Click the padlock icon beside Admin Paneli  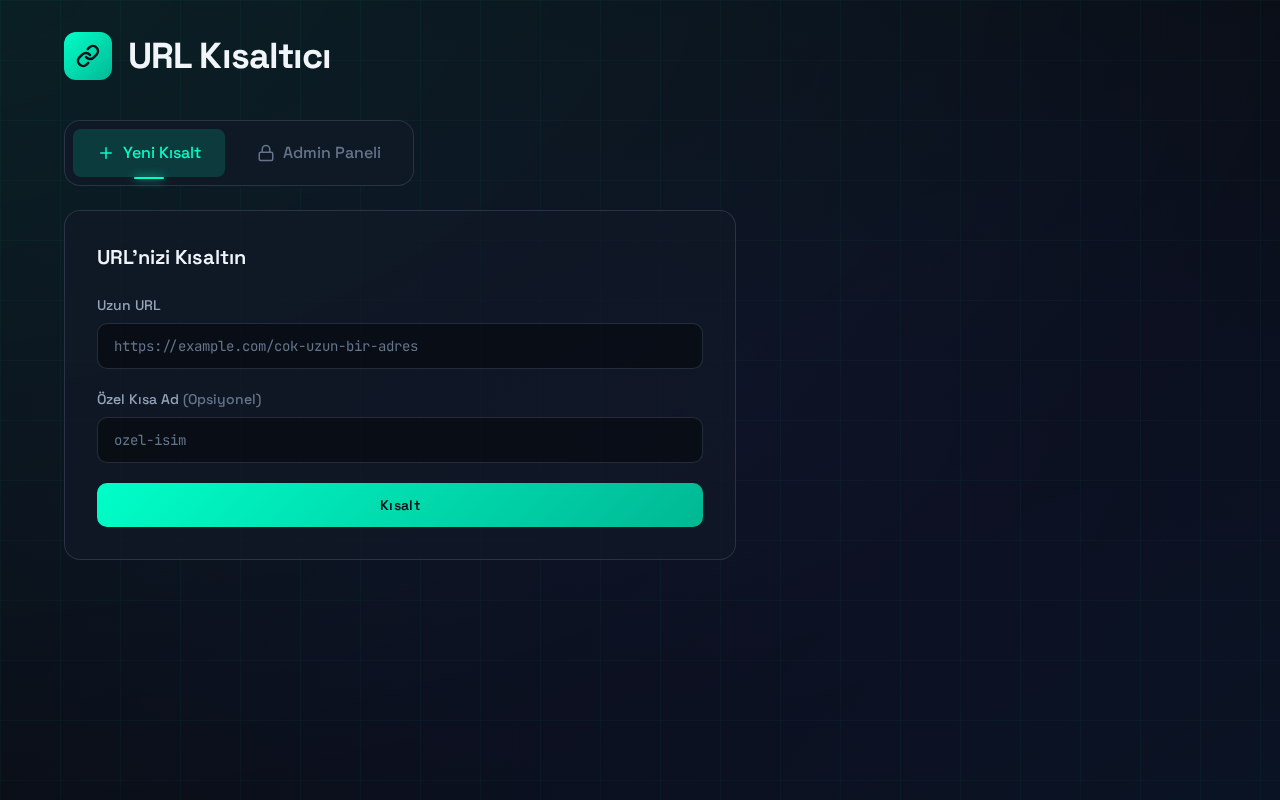coord(266,153)
